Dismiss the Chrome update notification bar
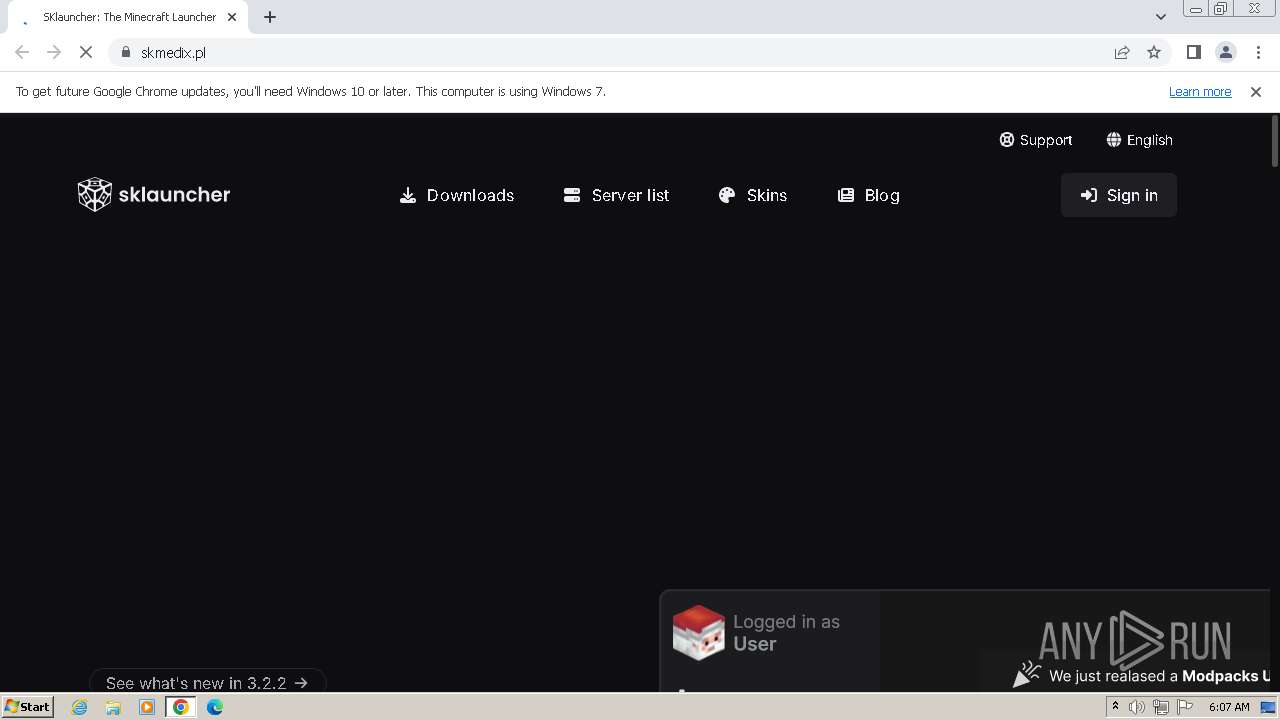The width and height of the screenshot is (1280, 720). (1256, 91)
